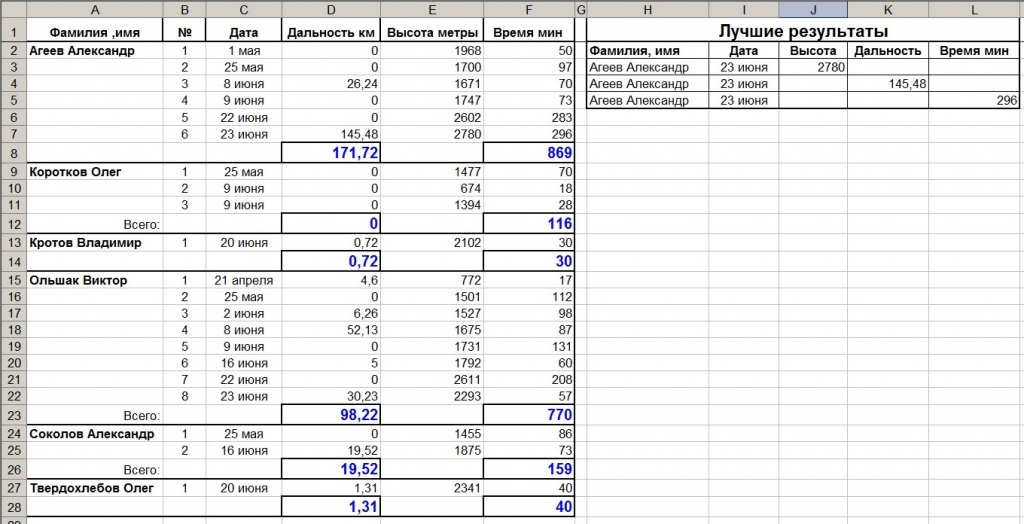Click the select-all corner box
This screenshot has height=524, width=1024.
pos(13,9)
